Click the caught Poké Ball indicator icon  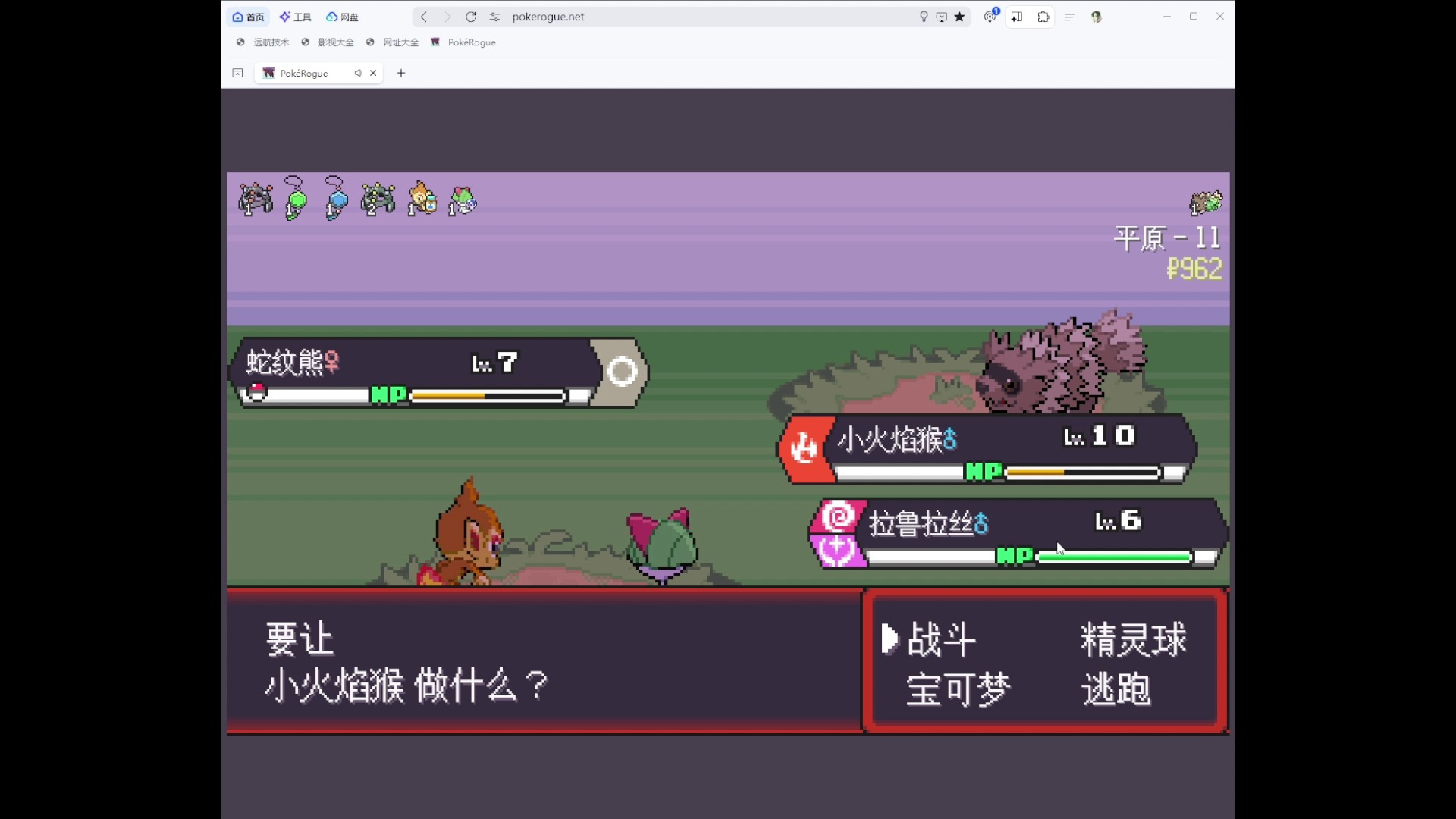click(x=257, y=392)
